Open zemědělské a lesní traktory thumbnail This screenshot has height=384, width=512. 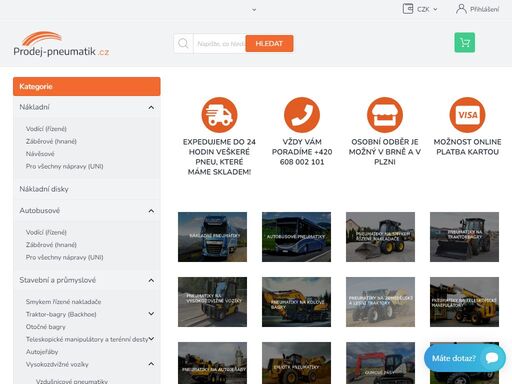tap(380, 302)
